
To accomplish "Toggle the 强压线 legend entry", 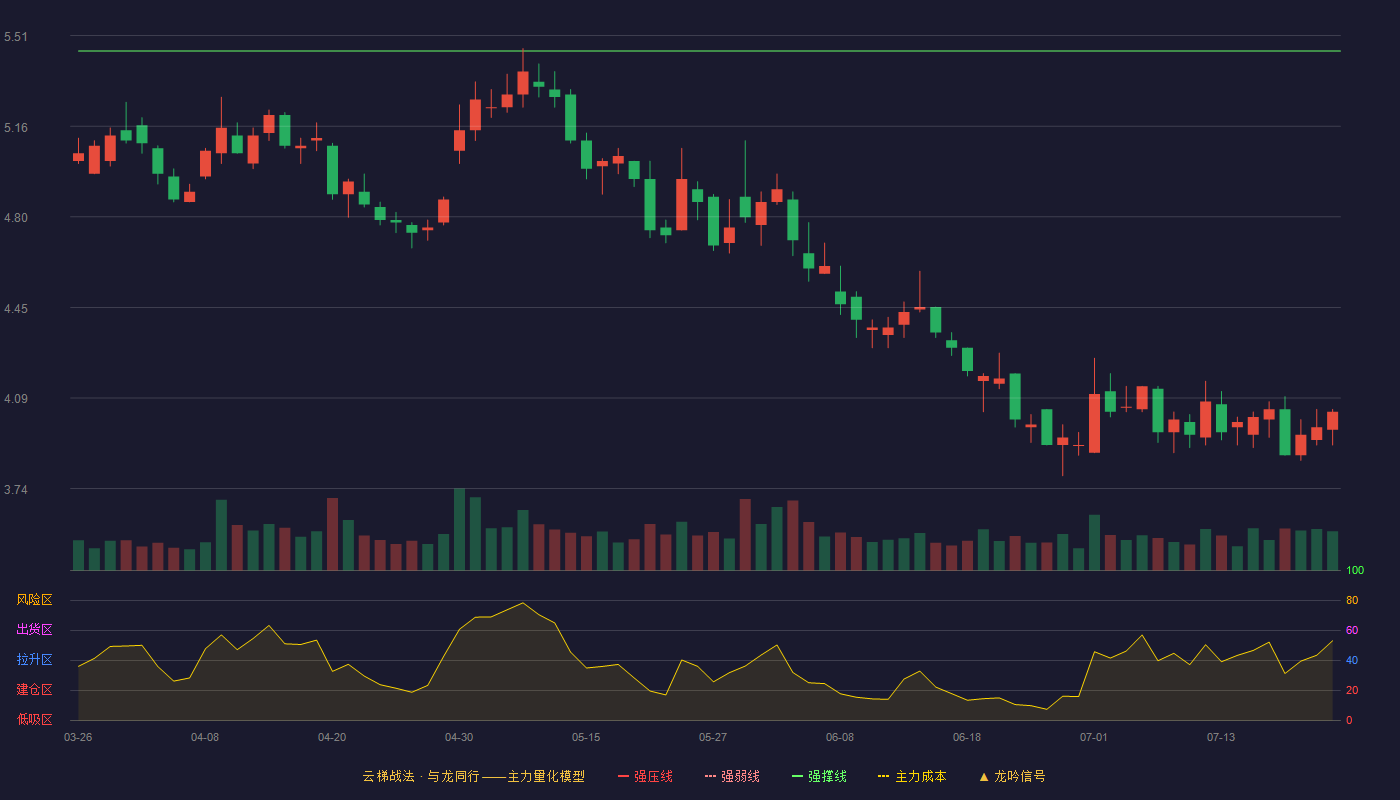I will click(x=645, y=776).
